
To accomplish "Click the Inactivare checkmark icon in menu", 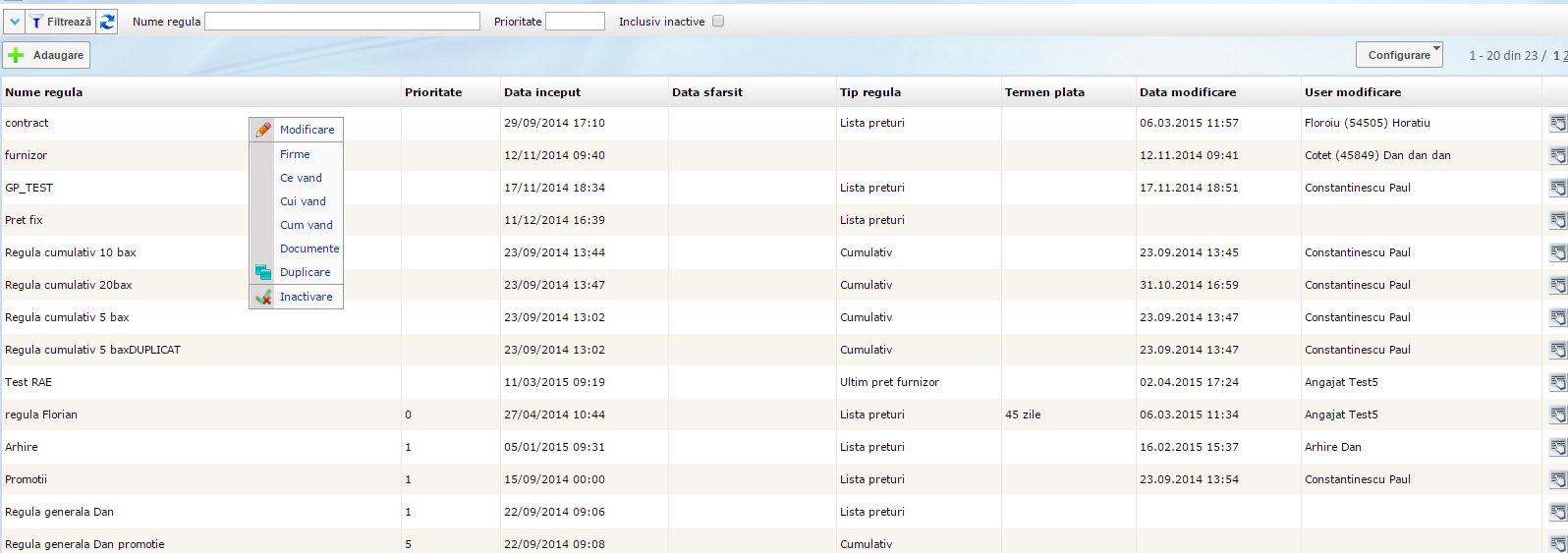I will pyautogui.click(x=263, y=297).
